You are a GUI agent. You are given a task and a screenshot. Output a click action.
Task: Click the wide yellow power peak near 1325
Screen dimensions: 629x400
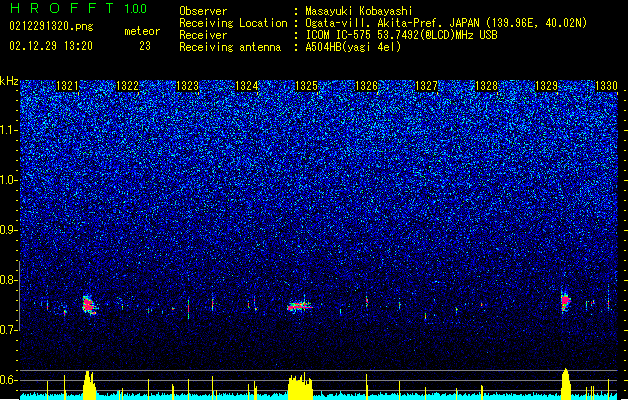point(300,387)
